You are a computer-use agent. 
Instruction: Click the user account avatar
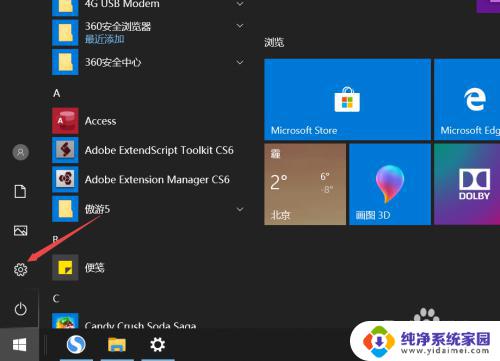20,152
